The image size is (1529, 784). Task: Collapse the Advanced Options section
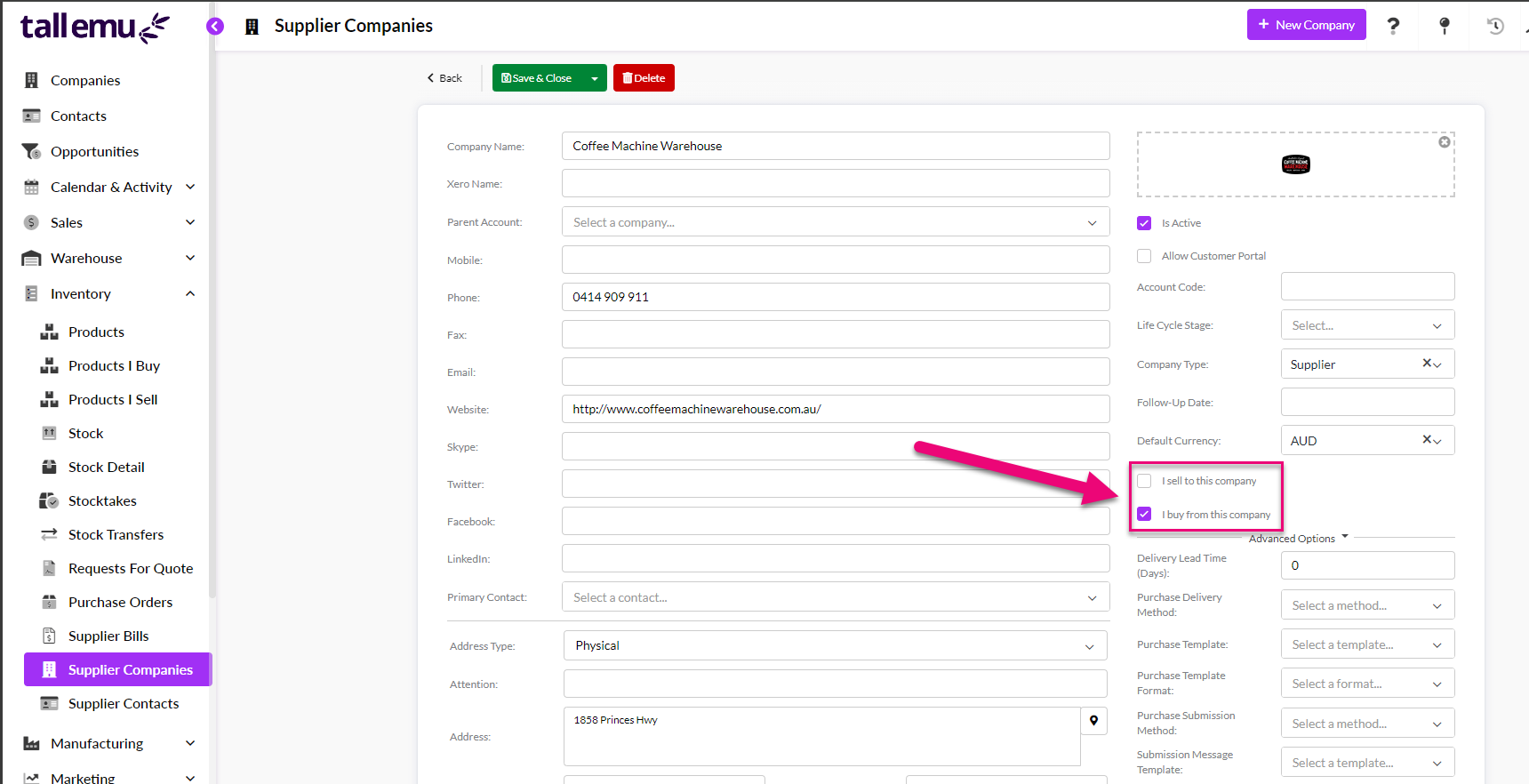pos(1298,538)
